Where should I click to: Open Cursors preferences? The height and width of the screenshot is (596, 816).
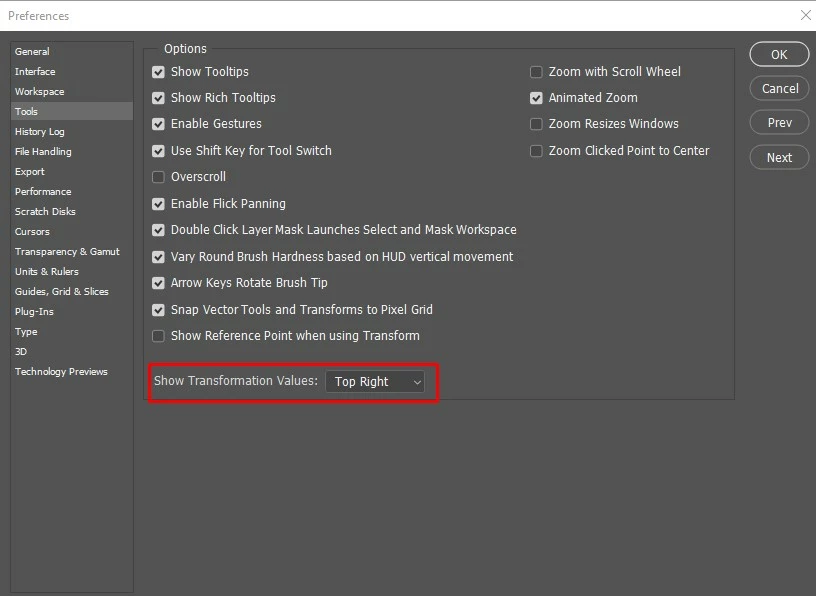pyautogui.click(x=72, y=232)
